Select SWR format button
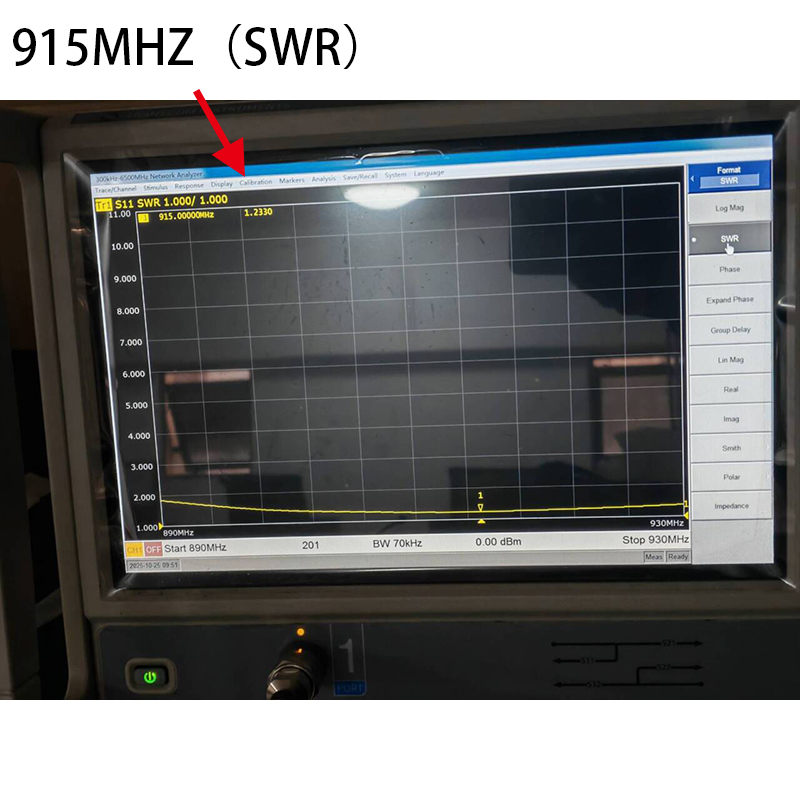Image resolution: width=800 pixels, height=800 pixels. [729, 239]
